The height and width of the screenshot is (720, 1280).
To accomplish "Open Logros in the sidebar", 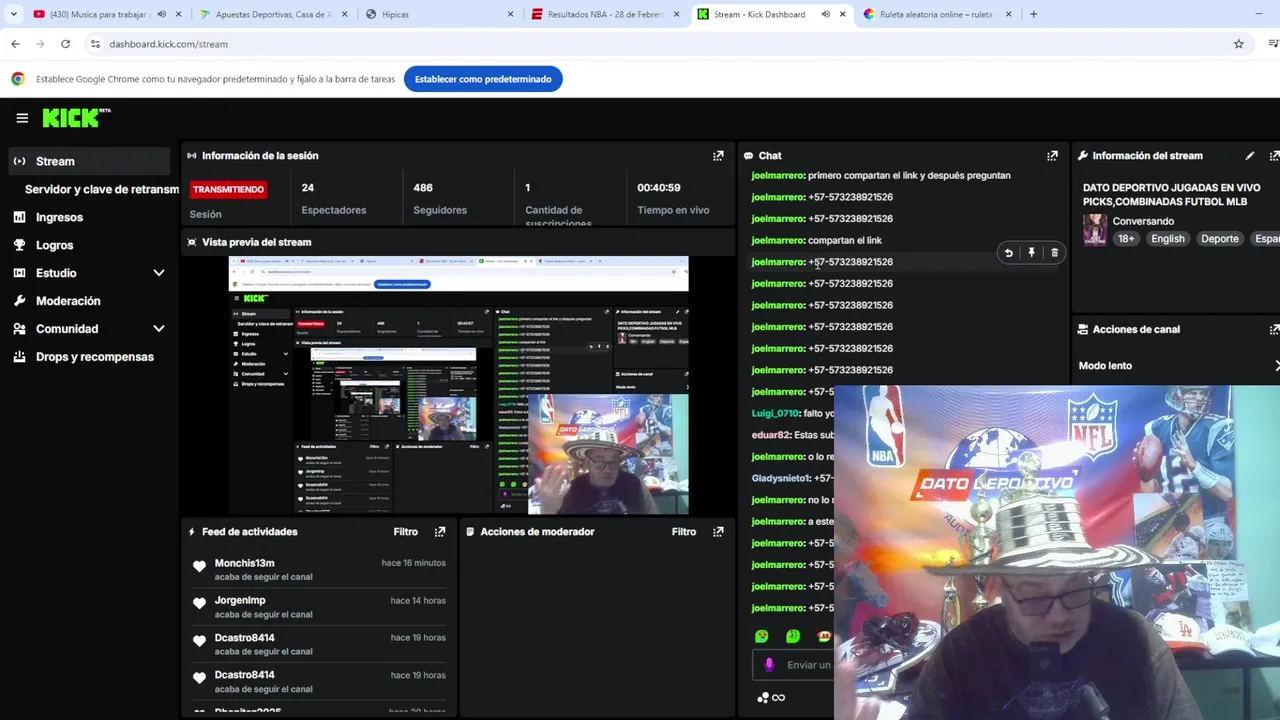I will pyautogui.click(x=54, y=245).
